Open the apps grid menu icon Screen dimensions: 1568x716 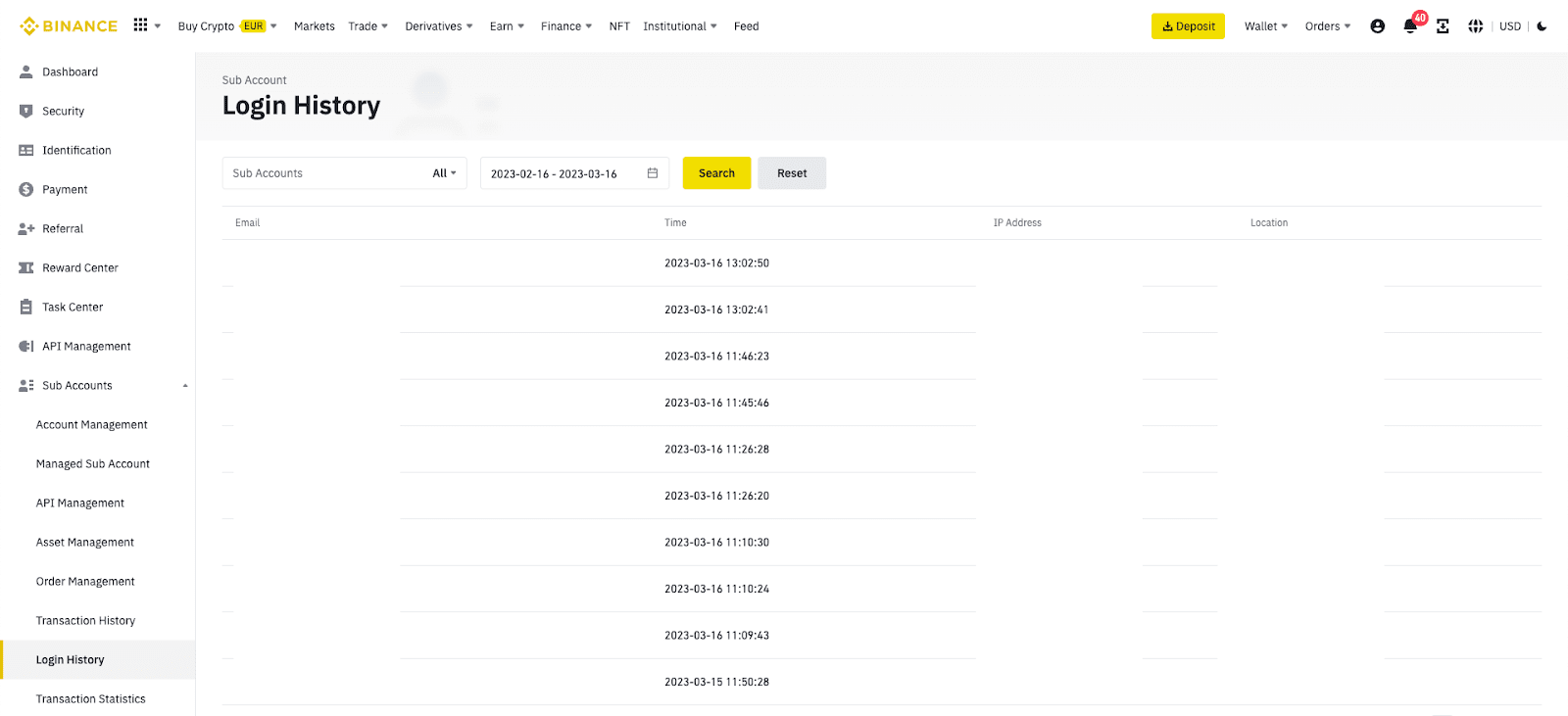(x=141, y=25)
